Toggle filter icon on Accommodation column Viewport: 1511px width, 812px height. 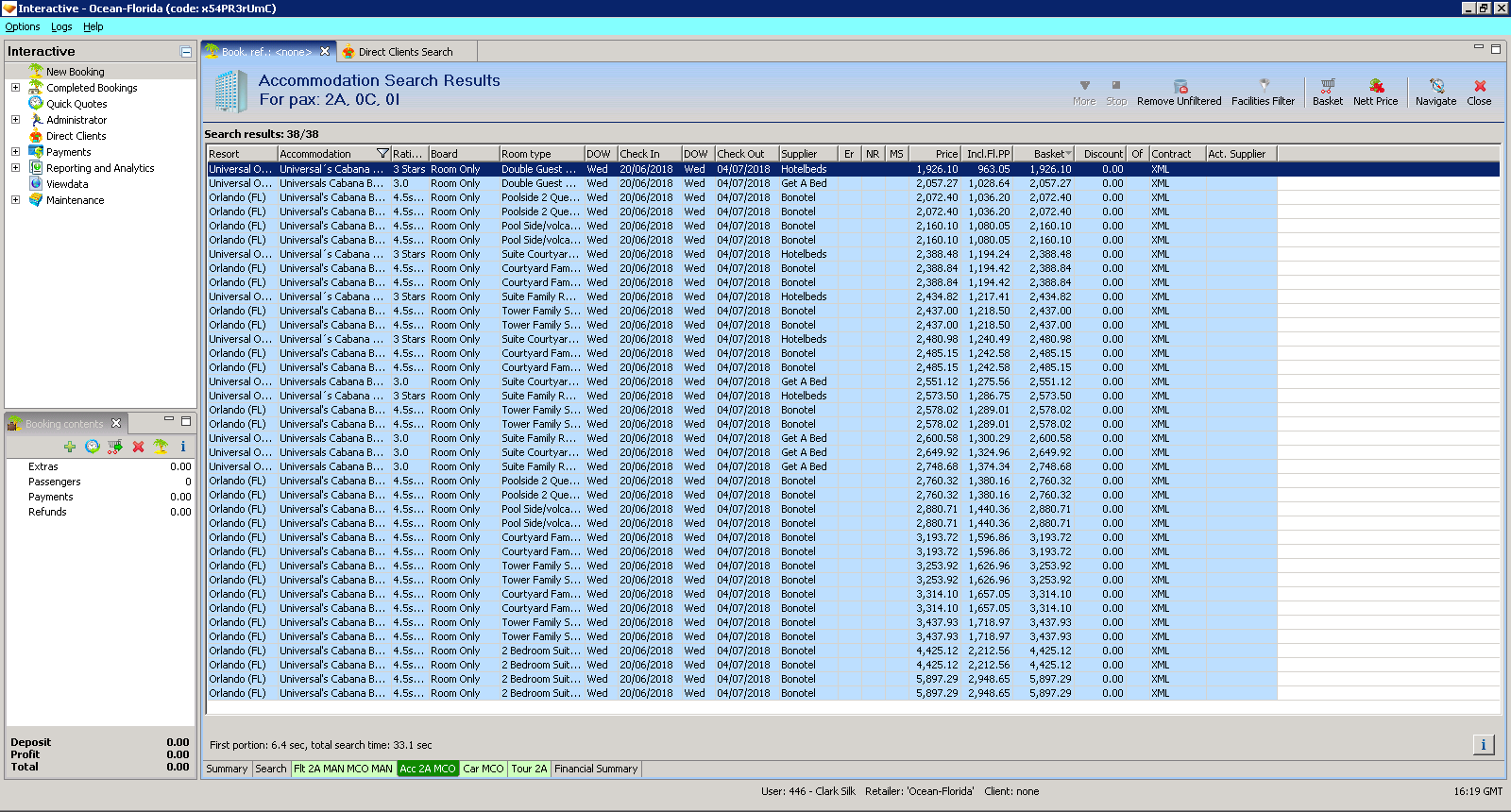point(382,154)
